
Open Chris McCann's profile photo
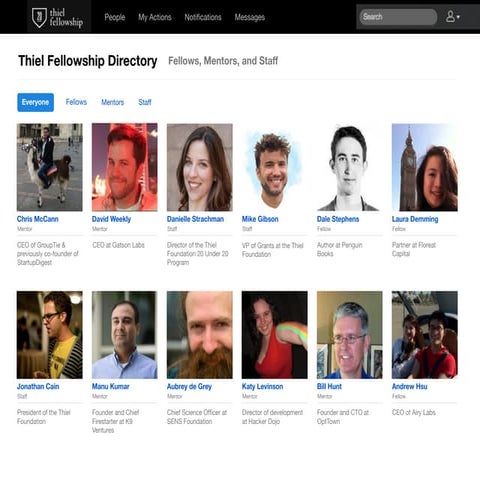click(x=50, y=167)
